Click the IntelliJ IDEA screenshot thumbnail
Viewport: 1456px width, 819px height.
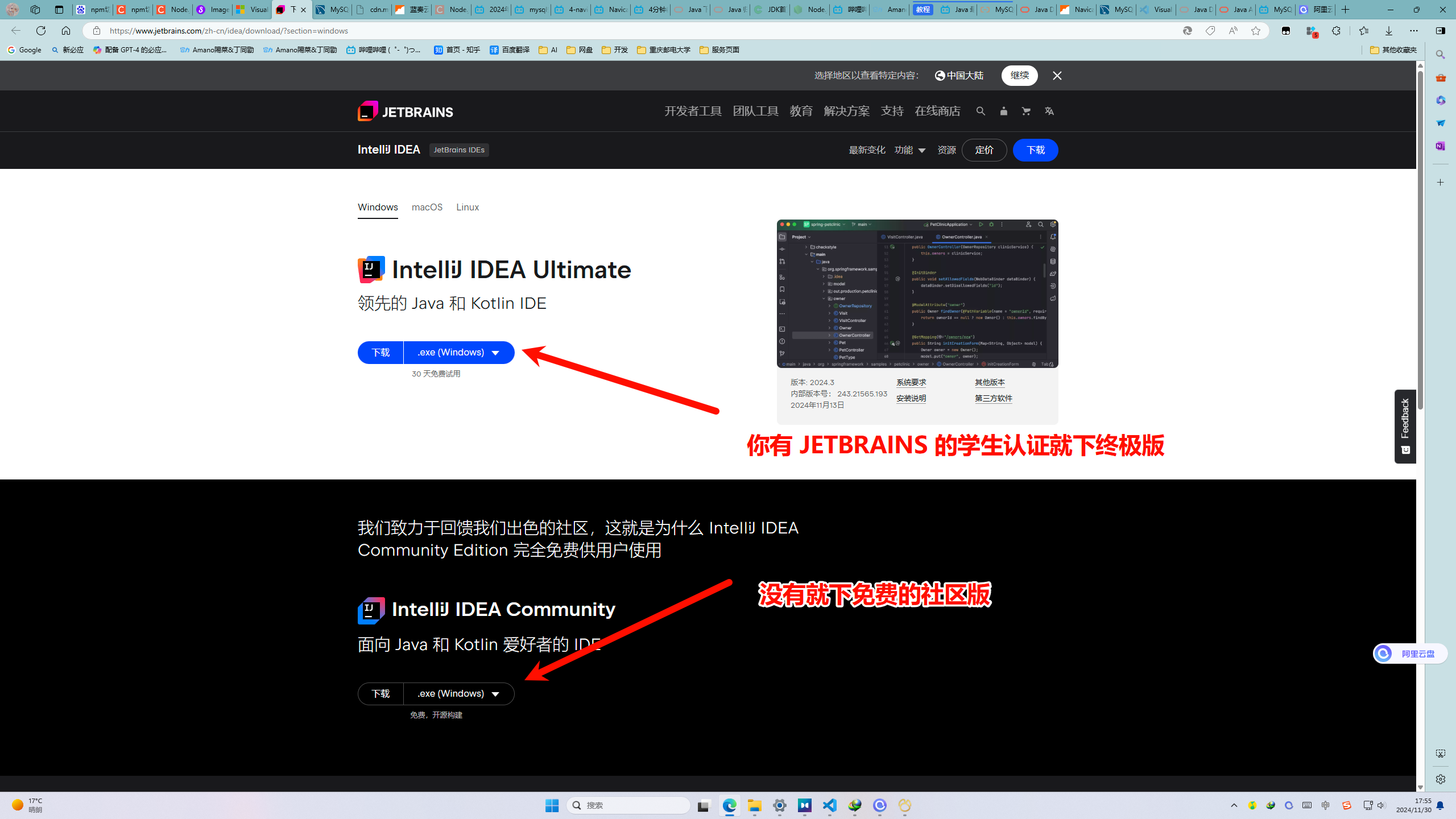coord(917,293)
